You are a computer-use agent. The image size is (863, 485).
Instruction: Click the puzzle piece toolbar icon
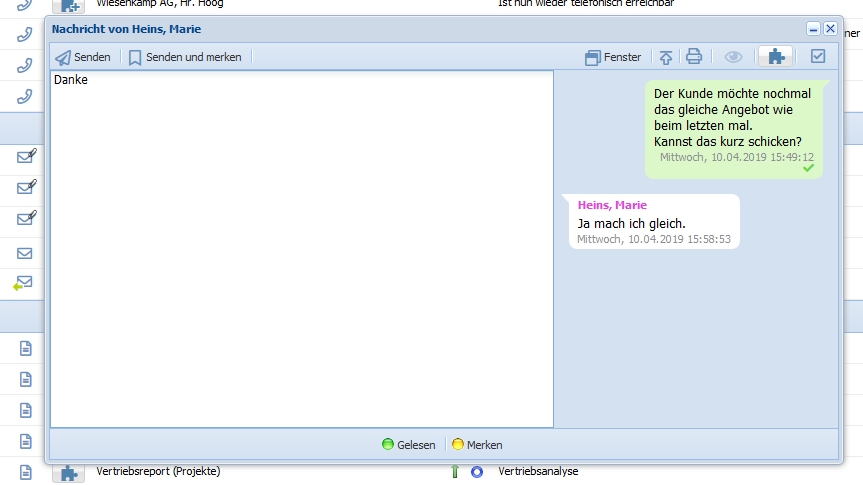(x=775, y=57)
